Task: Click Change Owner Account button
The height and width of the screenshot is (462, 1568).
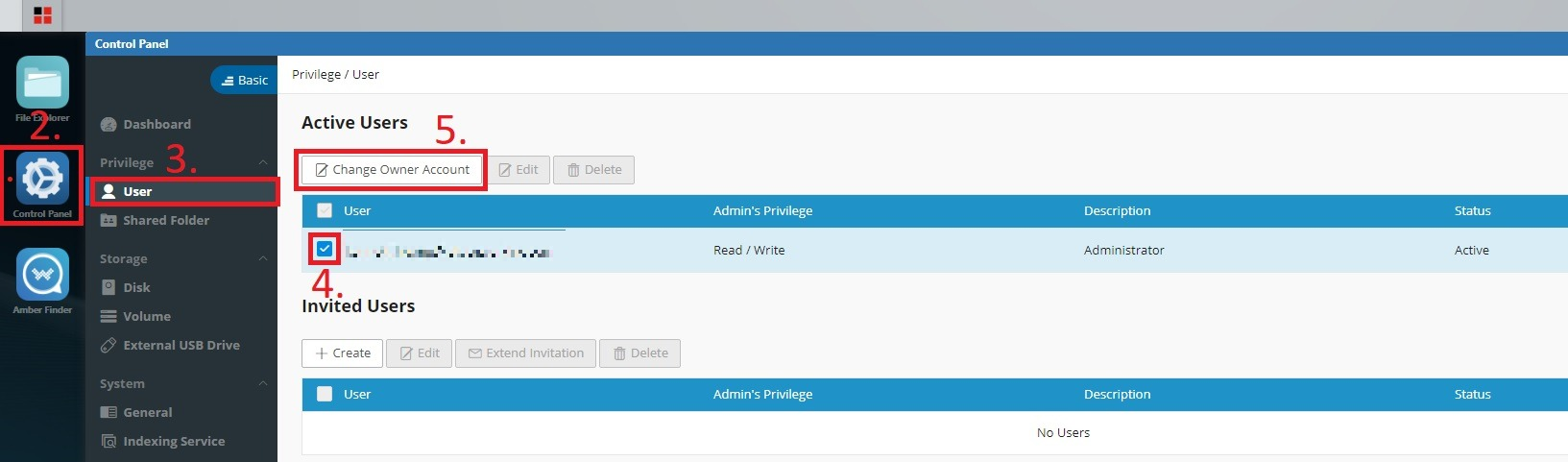Action: point(392,169)
